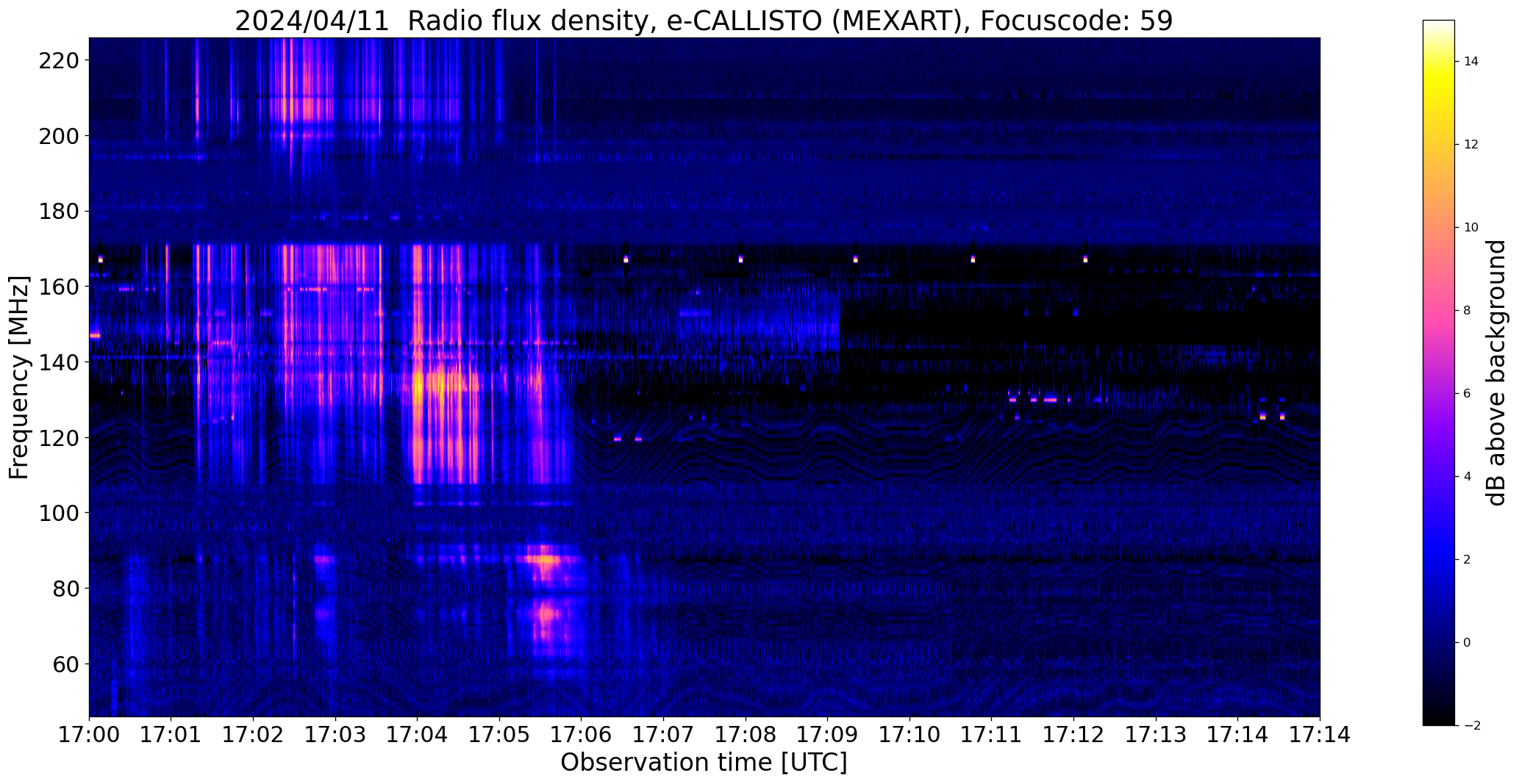Select the 17:10 time tick label
This screenshot has width=1519, height=784.
909,736
